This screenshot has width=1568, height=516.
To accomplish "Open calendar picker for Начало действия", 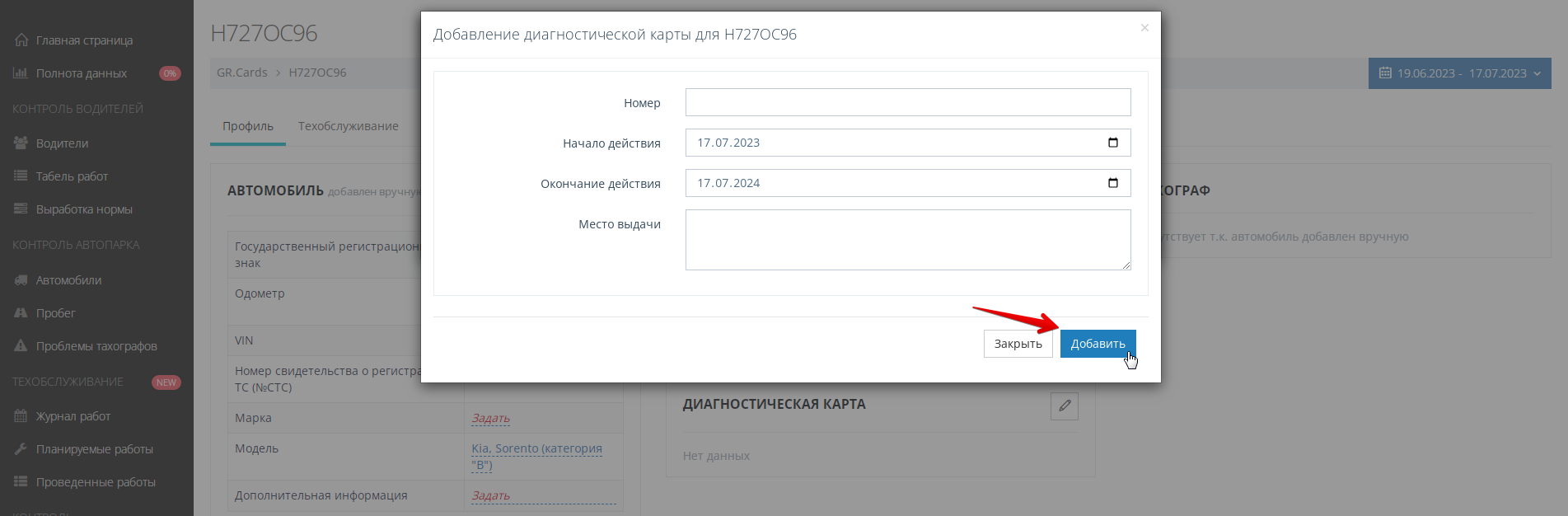I will (x=1112, y=143).
